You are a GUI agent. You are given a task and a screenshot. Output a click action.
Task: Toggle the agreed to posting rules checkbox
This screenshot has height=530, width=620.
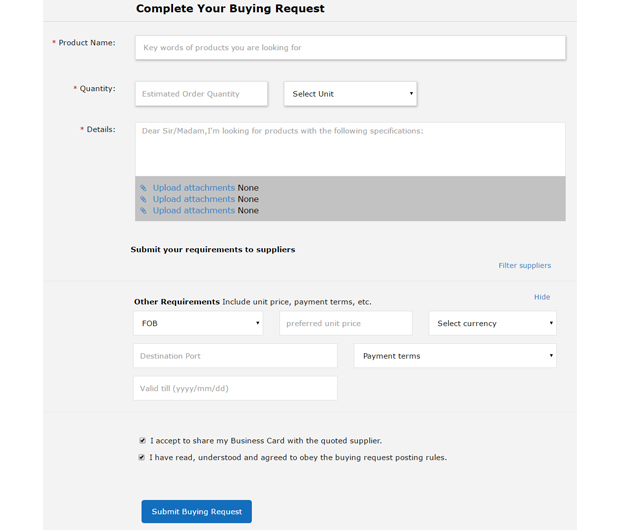[142, 458]
